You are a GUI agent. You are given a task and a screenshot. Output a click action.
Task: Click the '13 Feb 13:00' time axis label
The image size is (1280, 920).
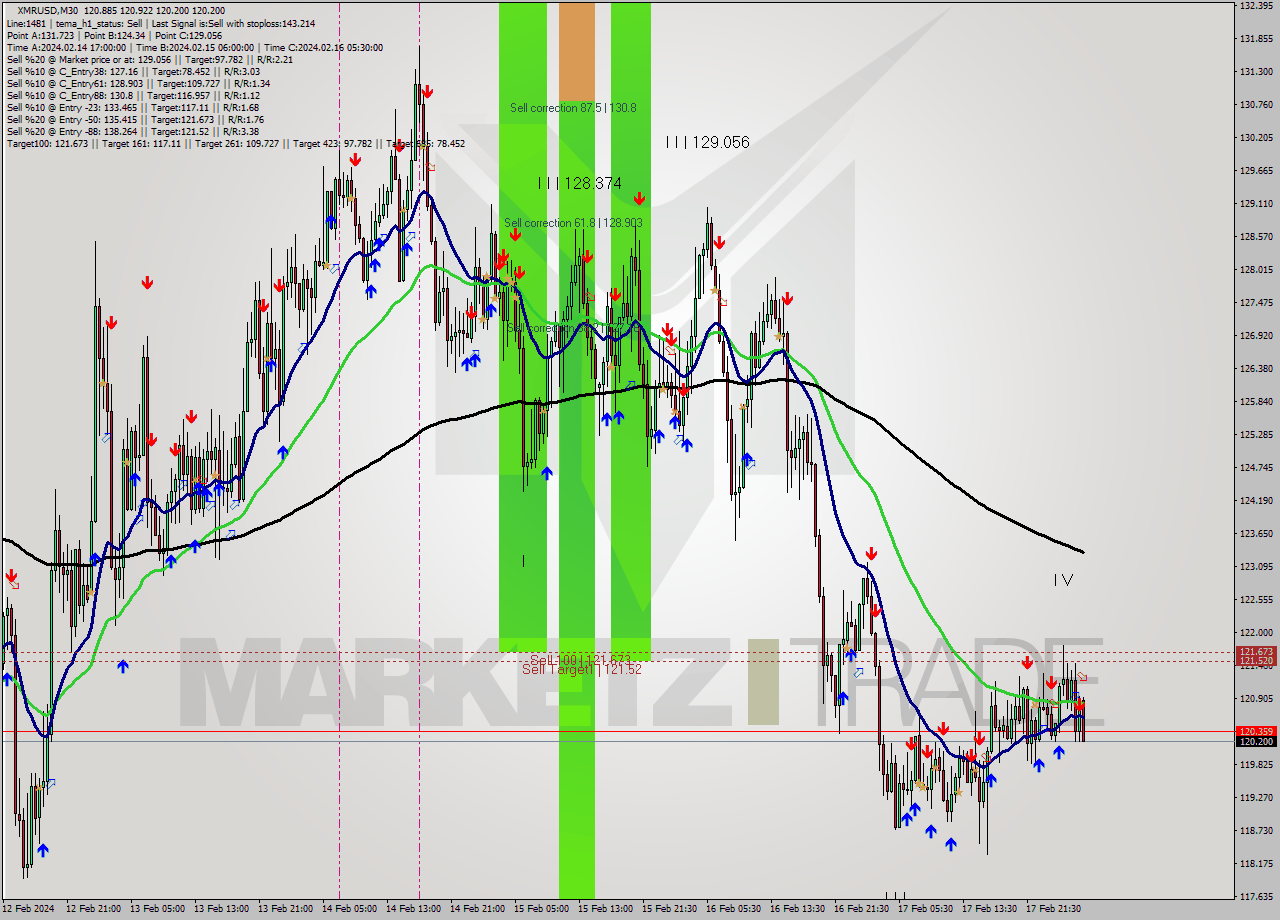[x=221, y=909]
